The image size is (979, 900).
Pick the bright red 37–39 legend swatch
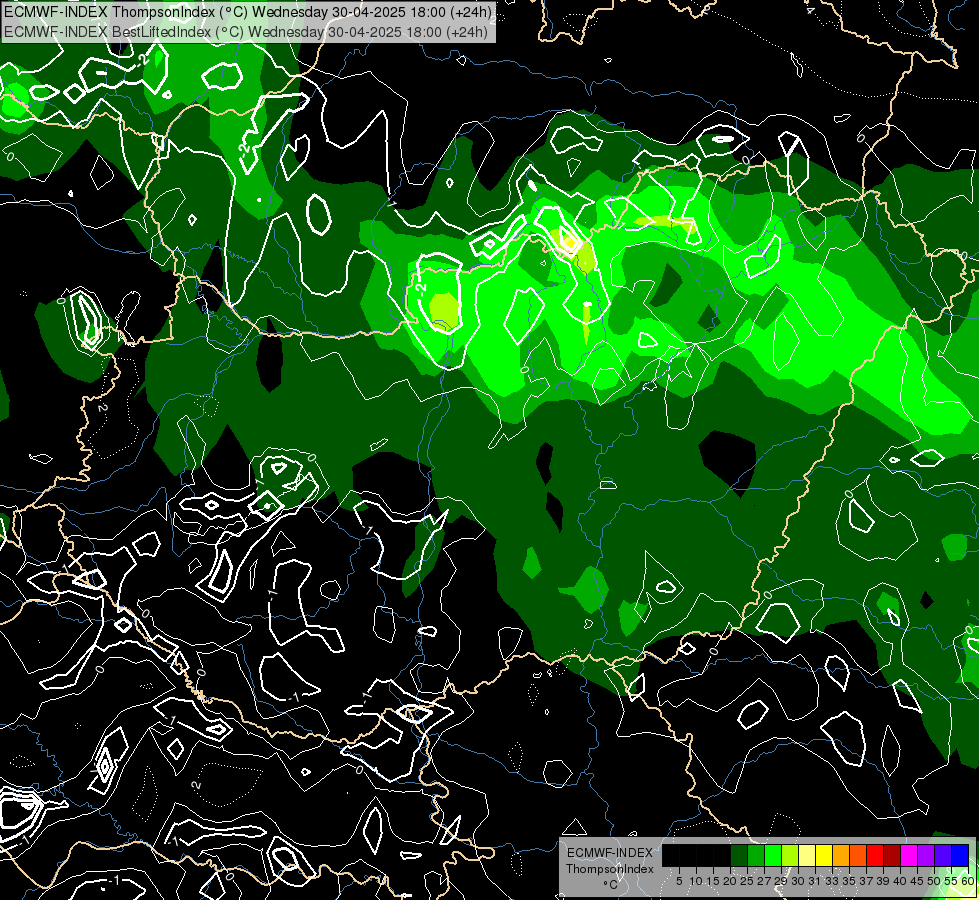coord(875,855)
